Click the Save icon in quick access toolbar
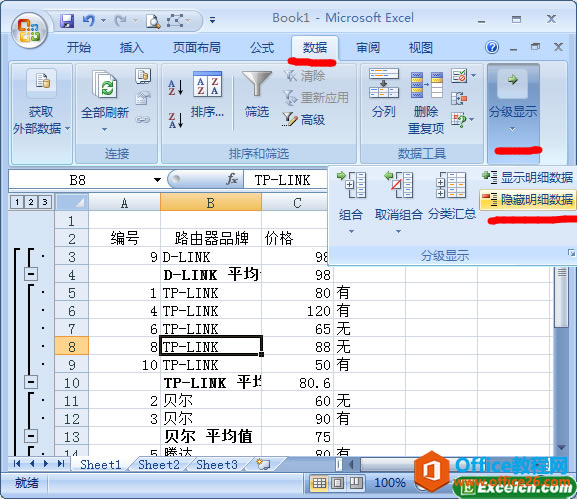577x499 pixels. pyautogui.click(x=67, y=21)
